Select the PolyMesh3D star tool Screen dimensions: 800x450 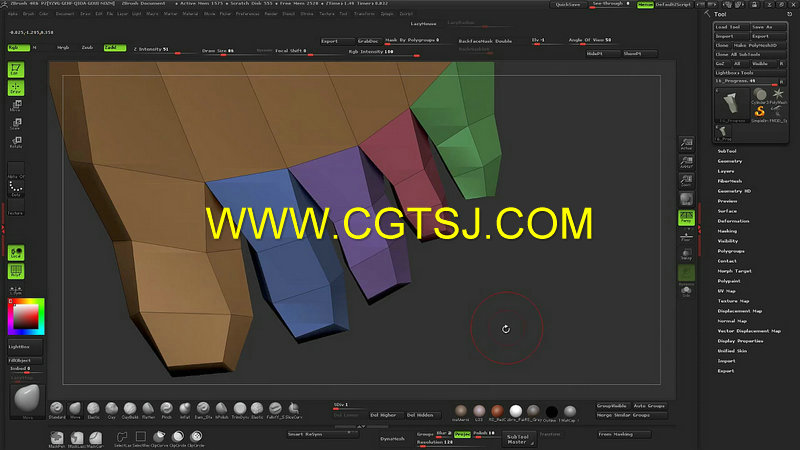778,95
